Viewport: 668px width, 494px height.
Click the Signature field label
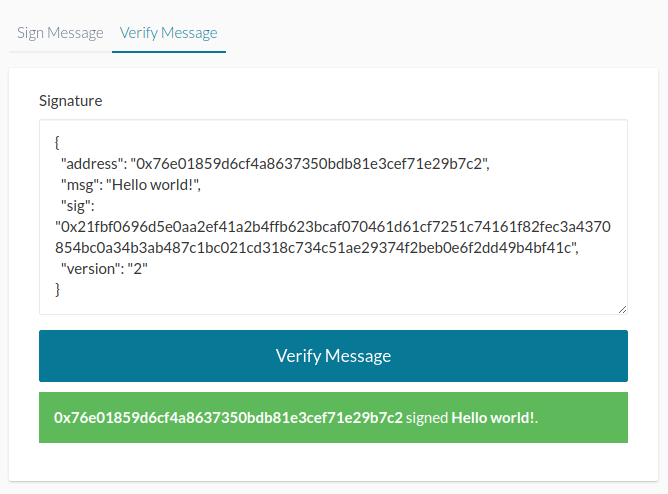click(71, 101)
